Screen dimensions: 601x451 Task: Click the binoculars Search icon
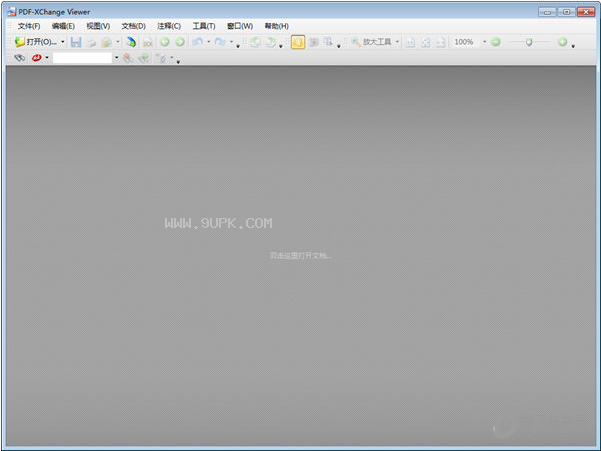(x=20, y=58)
